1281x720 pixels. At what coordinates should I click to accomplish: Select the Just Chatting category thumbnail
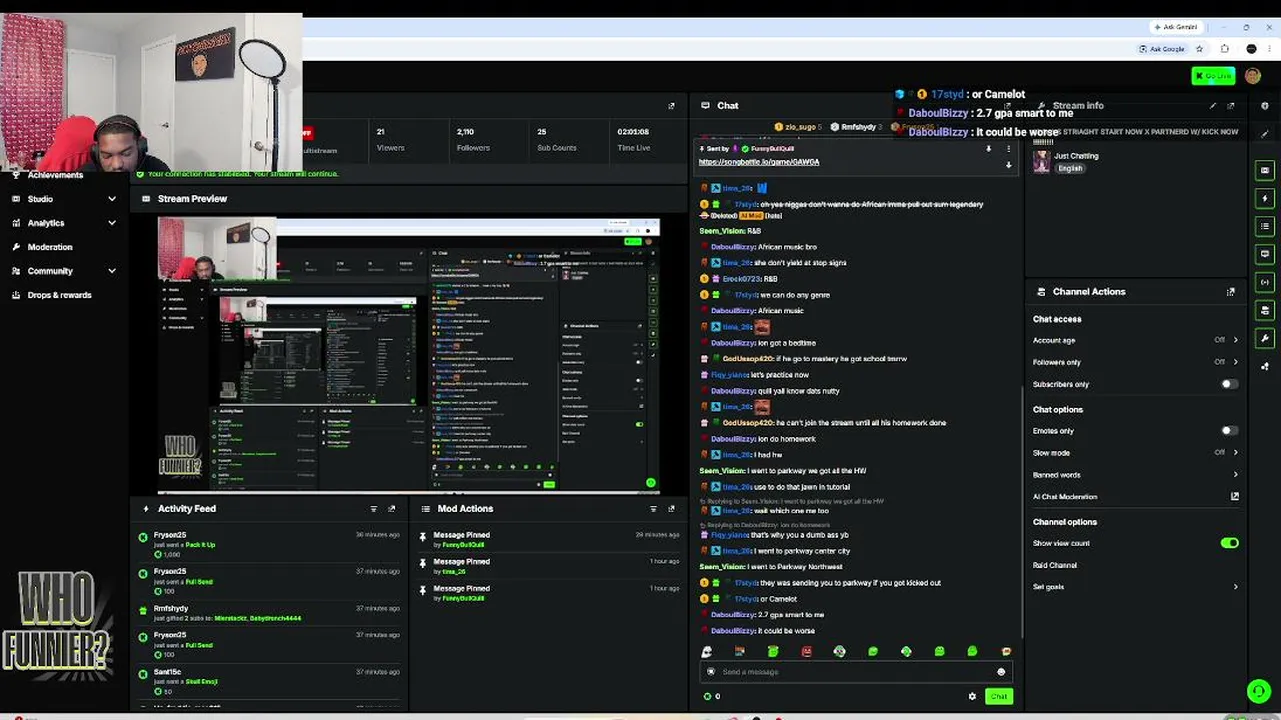1042,162
